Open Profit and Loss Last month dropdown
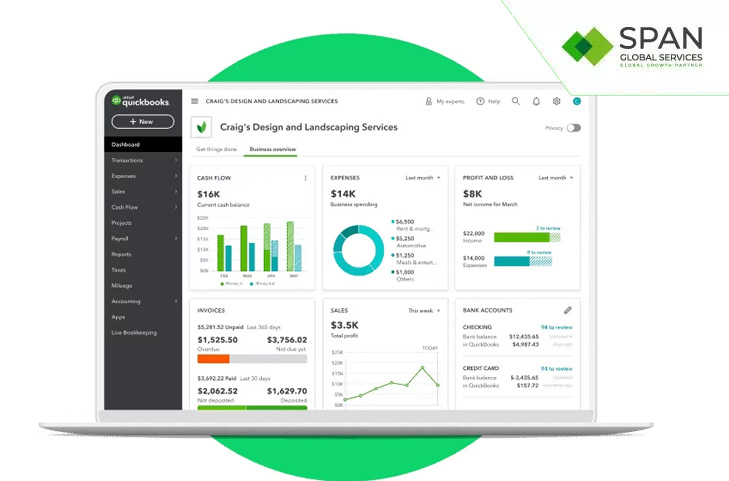This screenshot has height=481, width=729. (556, 178)
